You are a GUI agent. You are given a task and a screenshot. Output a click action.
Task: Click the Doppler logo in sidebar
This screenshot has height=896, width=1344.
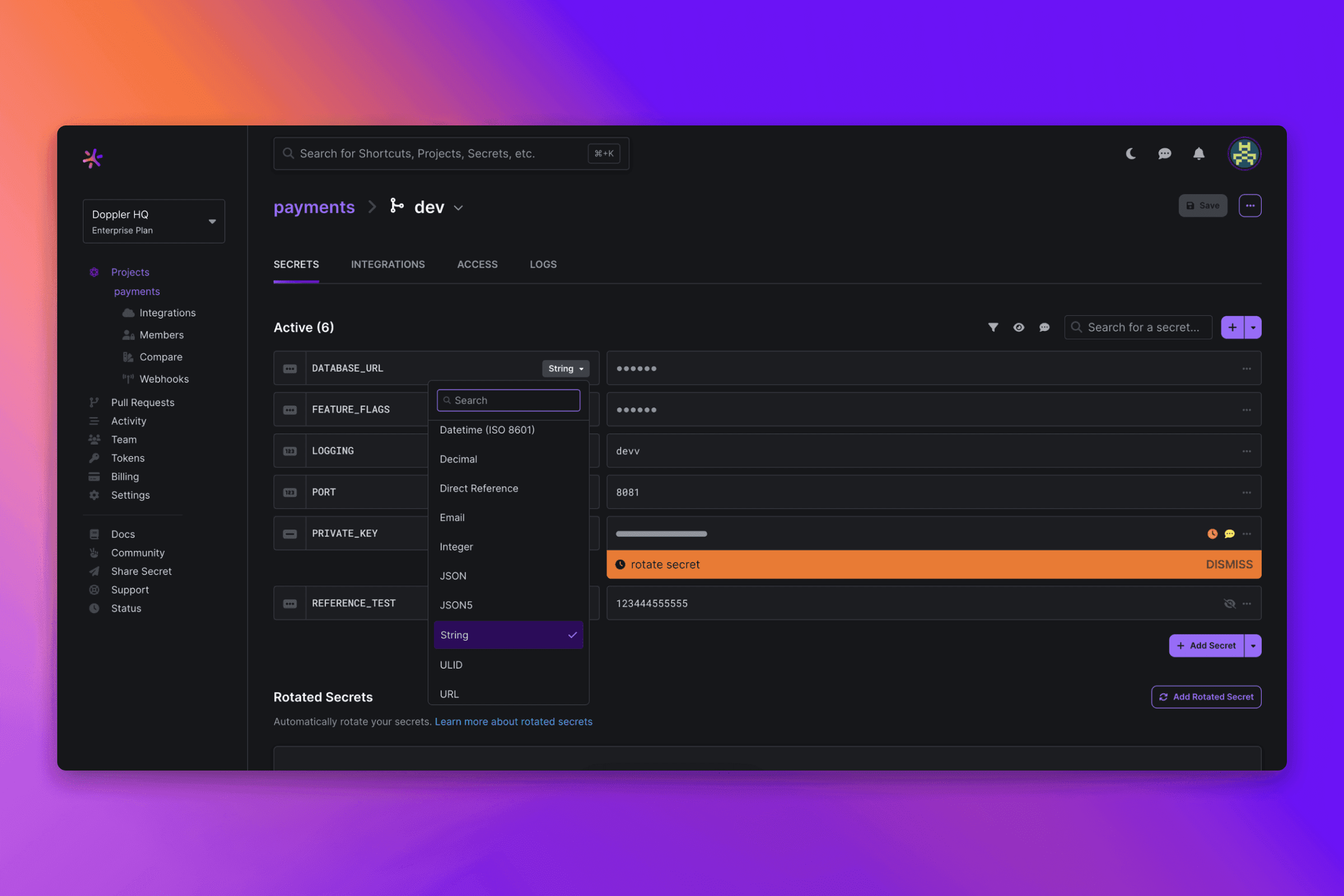click(92, 158)
